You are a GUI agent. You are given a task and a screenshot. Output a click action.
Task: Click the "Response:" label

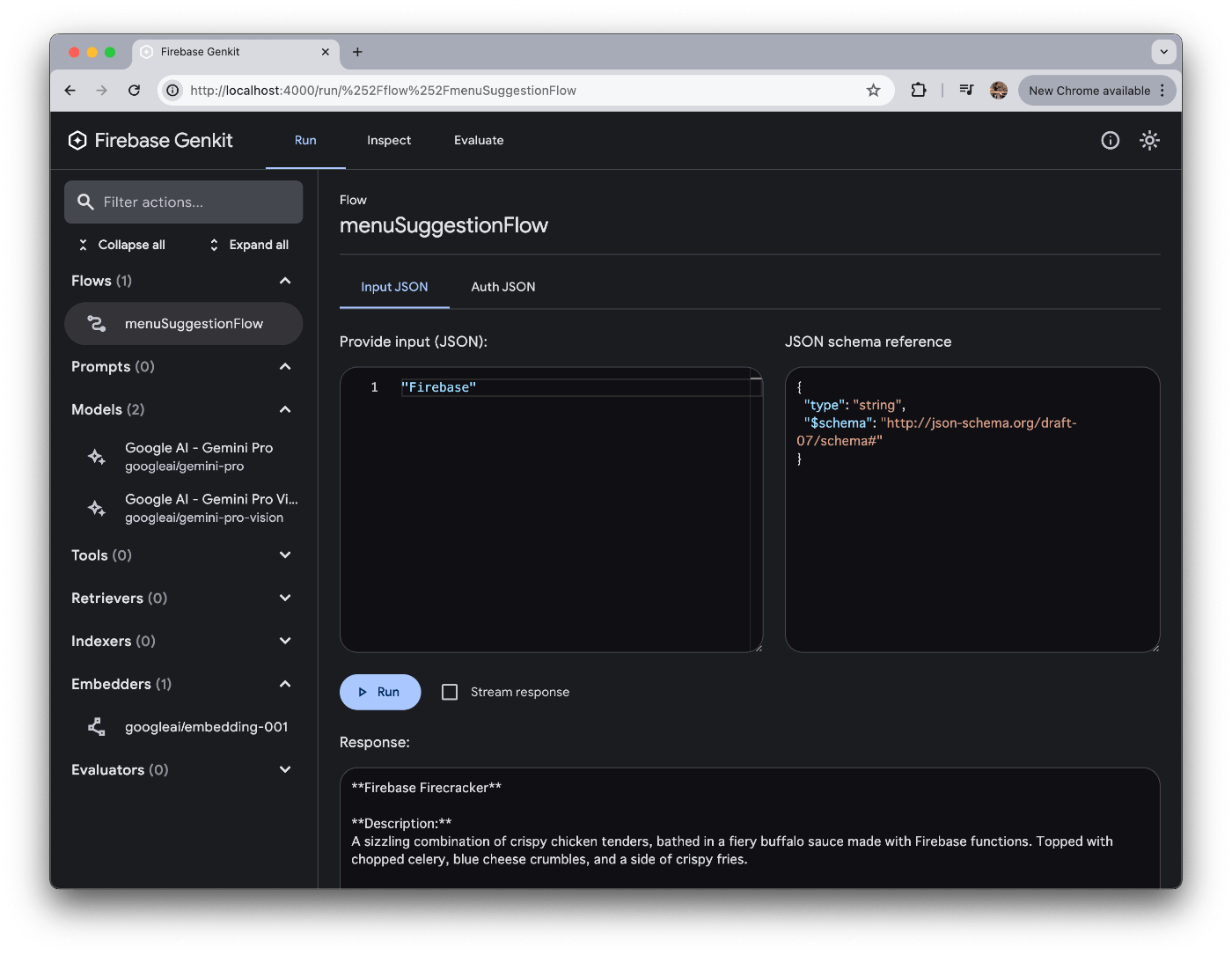tap(375, 742)
